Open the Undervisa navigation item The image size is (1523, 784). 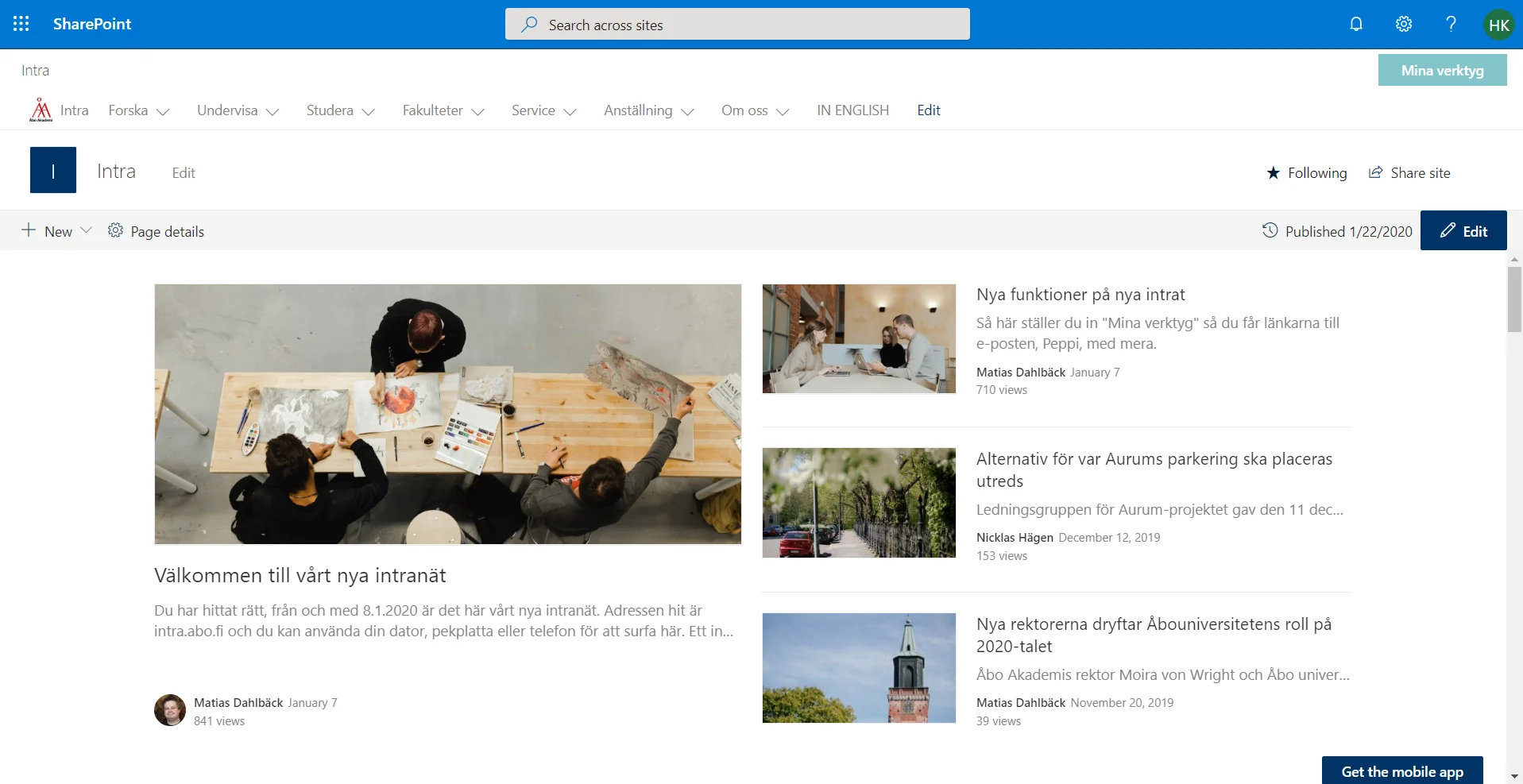tap(227, 110)
